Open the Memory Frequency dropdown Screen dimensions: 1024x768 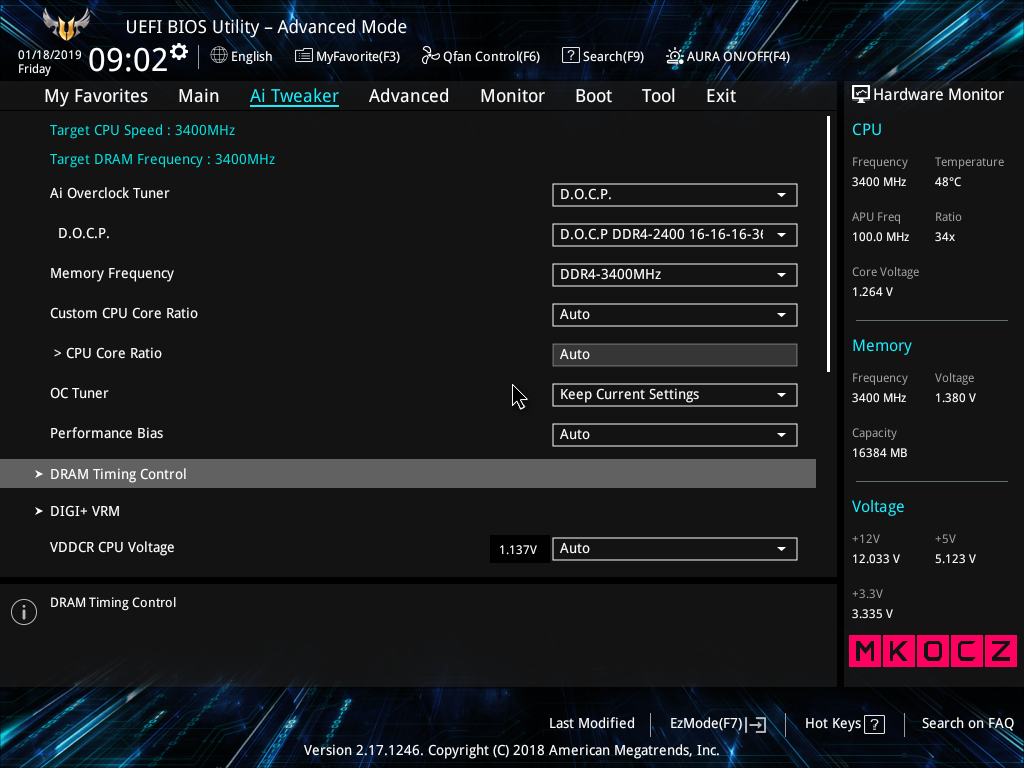tap(675, 274)
